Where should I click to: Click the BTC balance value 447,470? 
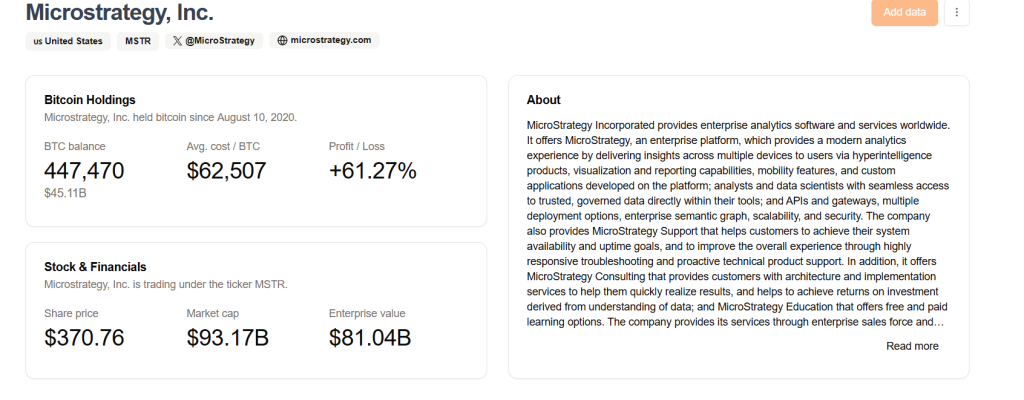coord(84,171)
